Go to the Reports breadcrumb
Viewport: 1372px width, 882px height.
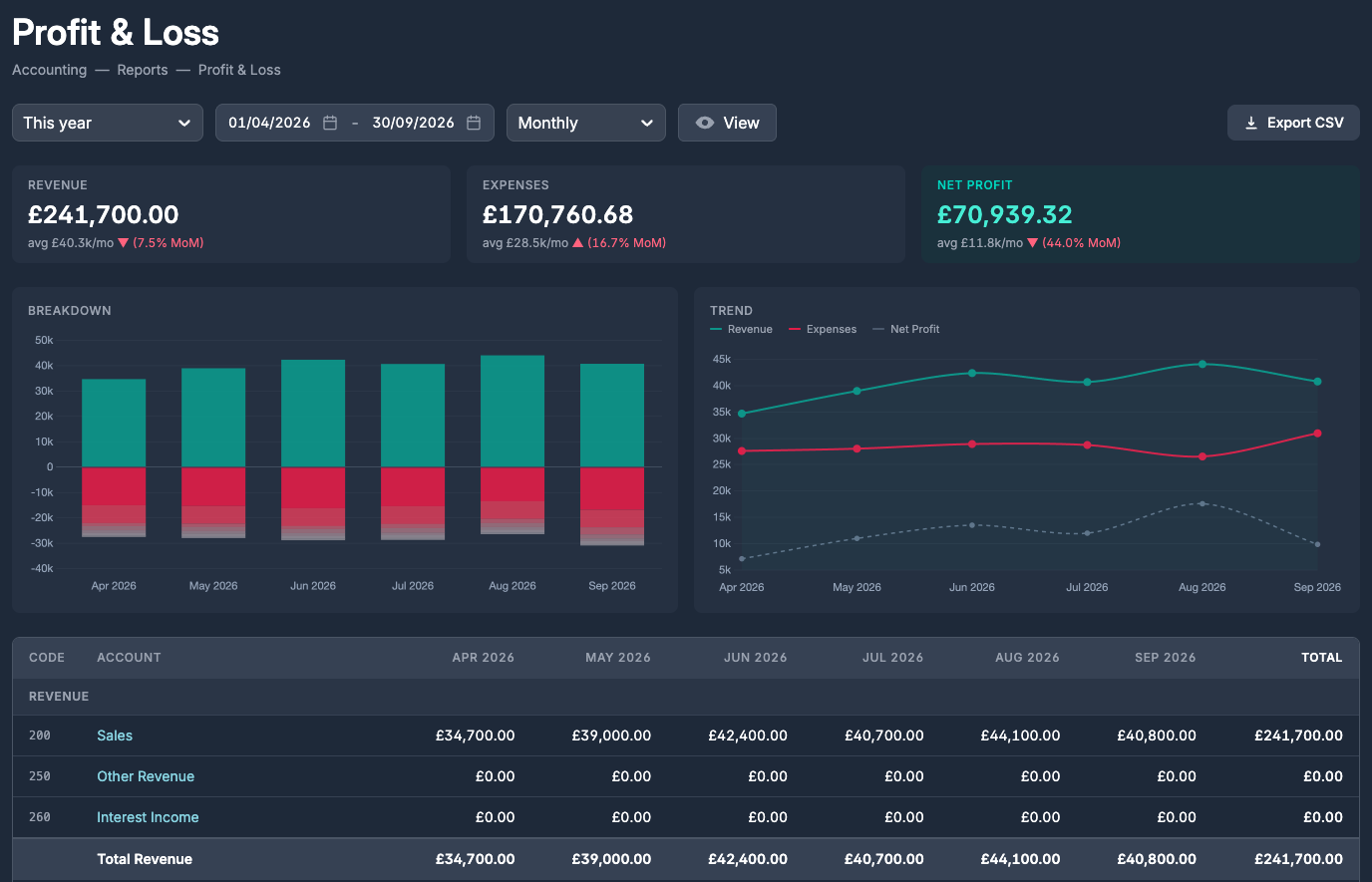143,70
